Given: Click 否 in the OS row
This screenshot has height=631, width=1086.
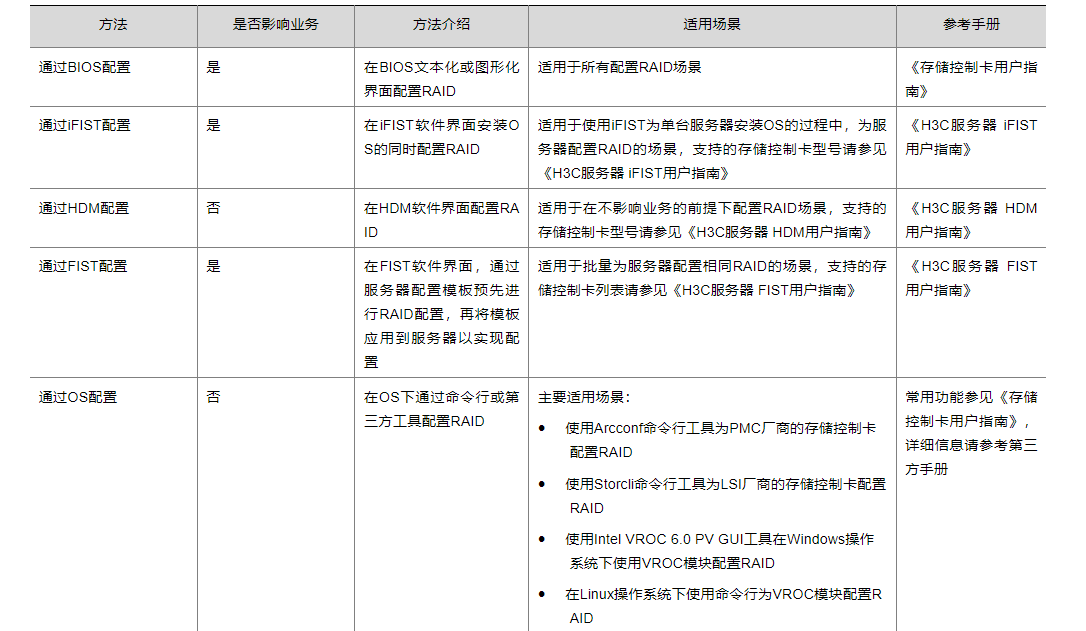Looking at the screenshot, I should tap(213, 398).
